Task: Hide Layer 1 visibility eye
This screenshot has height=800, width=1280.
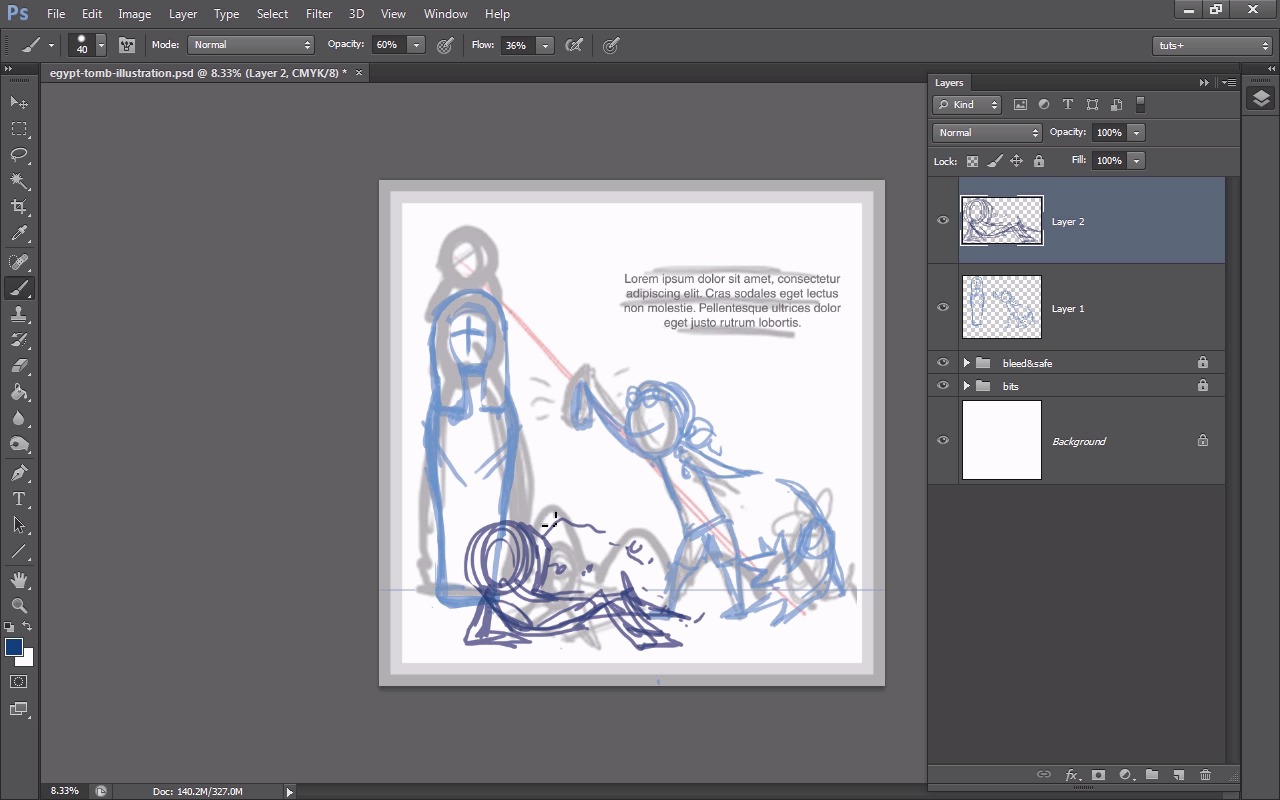Action: point(943,308)
